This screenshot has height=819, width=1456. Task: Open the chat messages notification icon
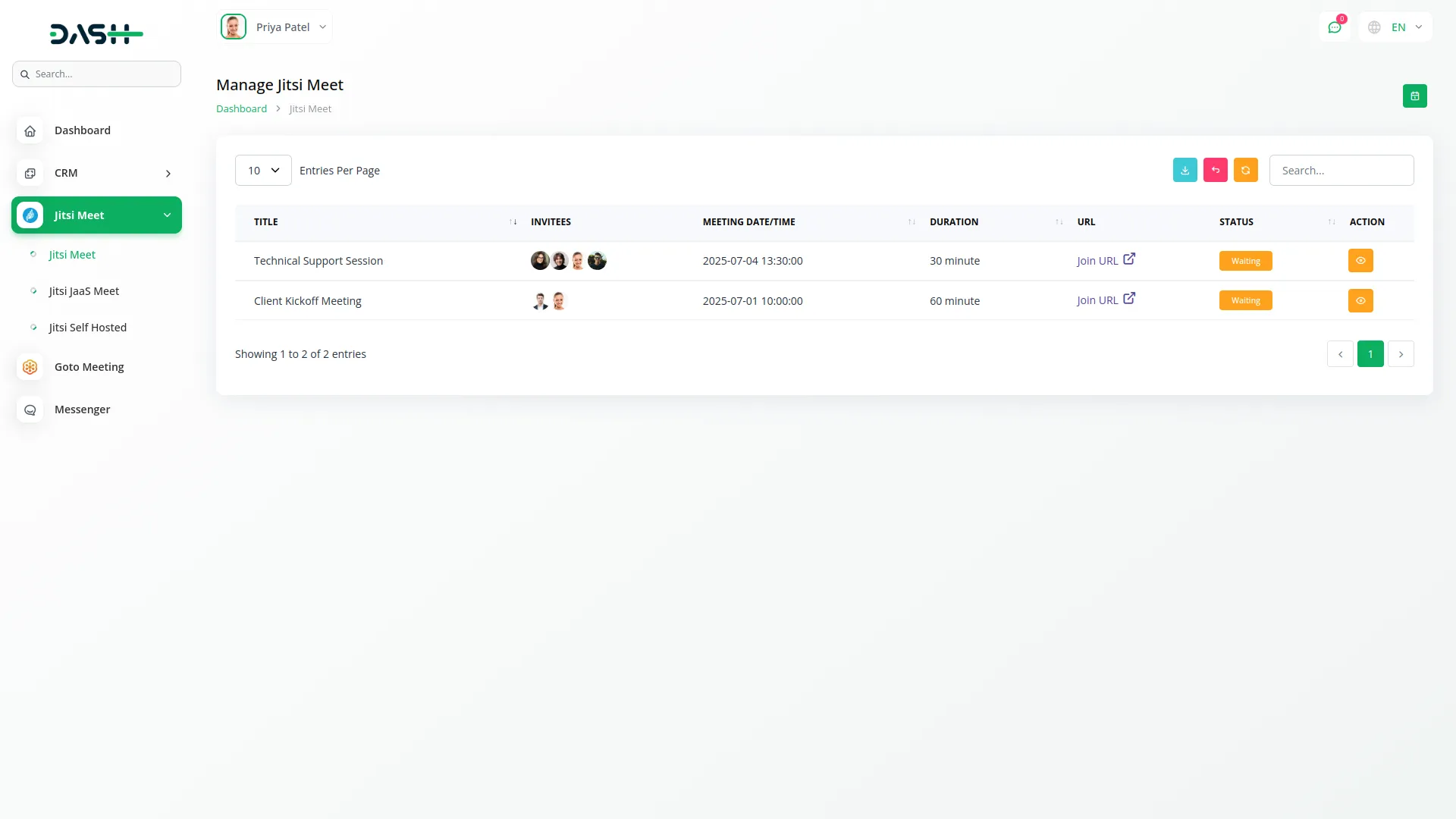1334,27
